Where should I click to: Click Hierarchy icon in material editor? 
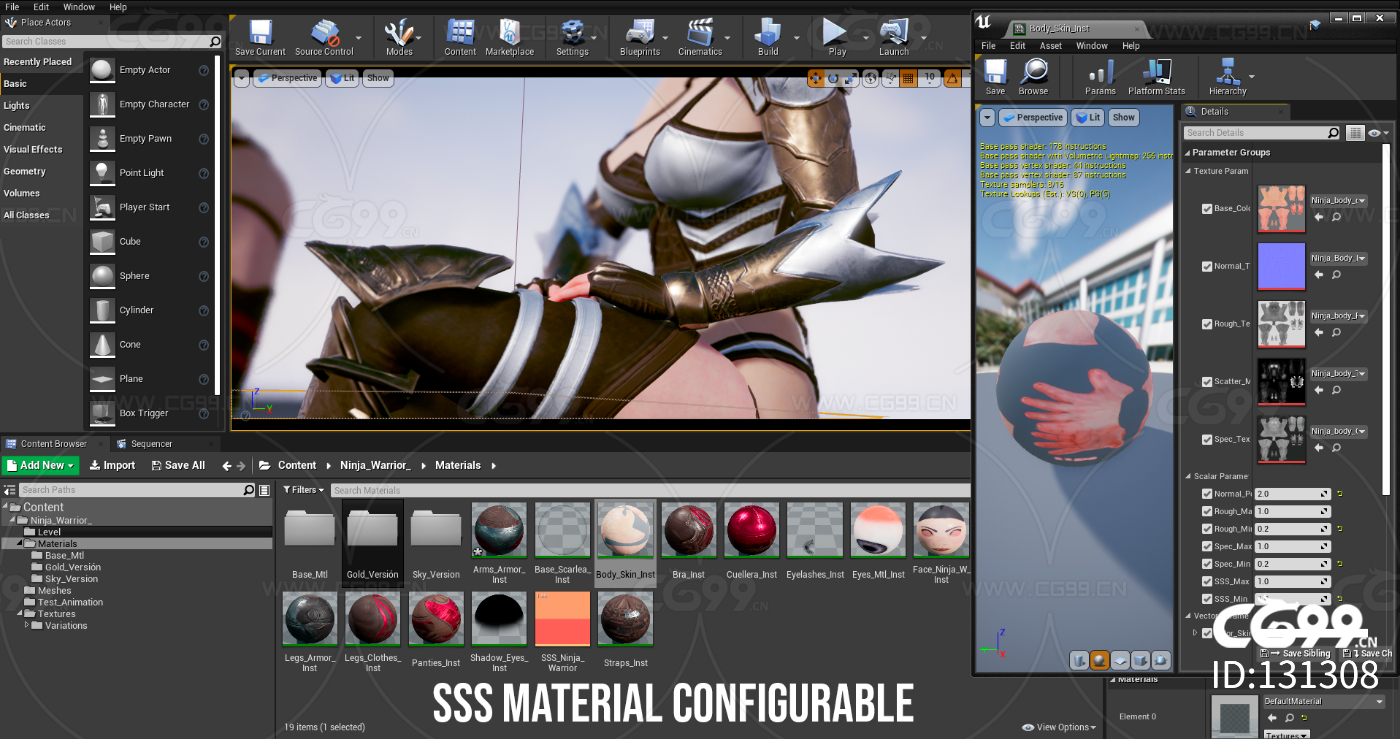[x=1227, y=76]
